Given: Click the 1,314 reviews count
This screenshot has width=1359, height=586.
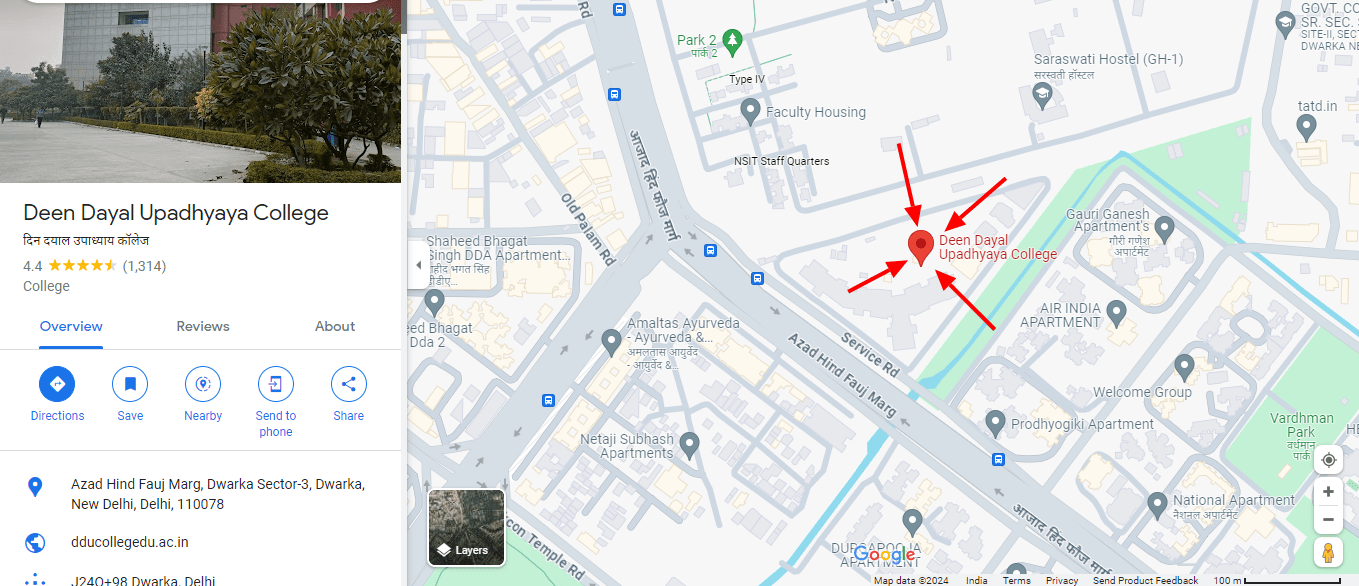Looking at the screenshot, I should 144,266.
